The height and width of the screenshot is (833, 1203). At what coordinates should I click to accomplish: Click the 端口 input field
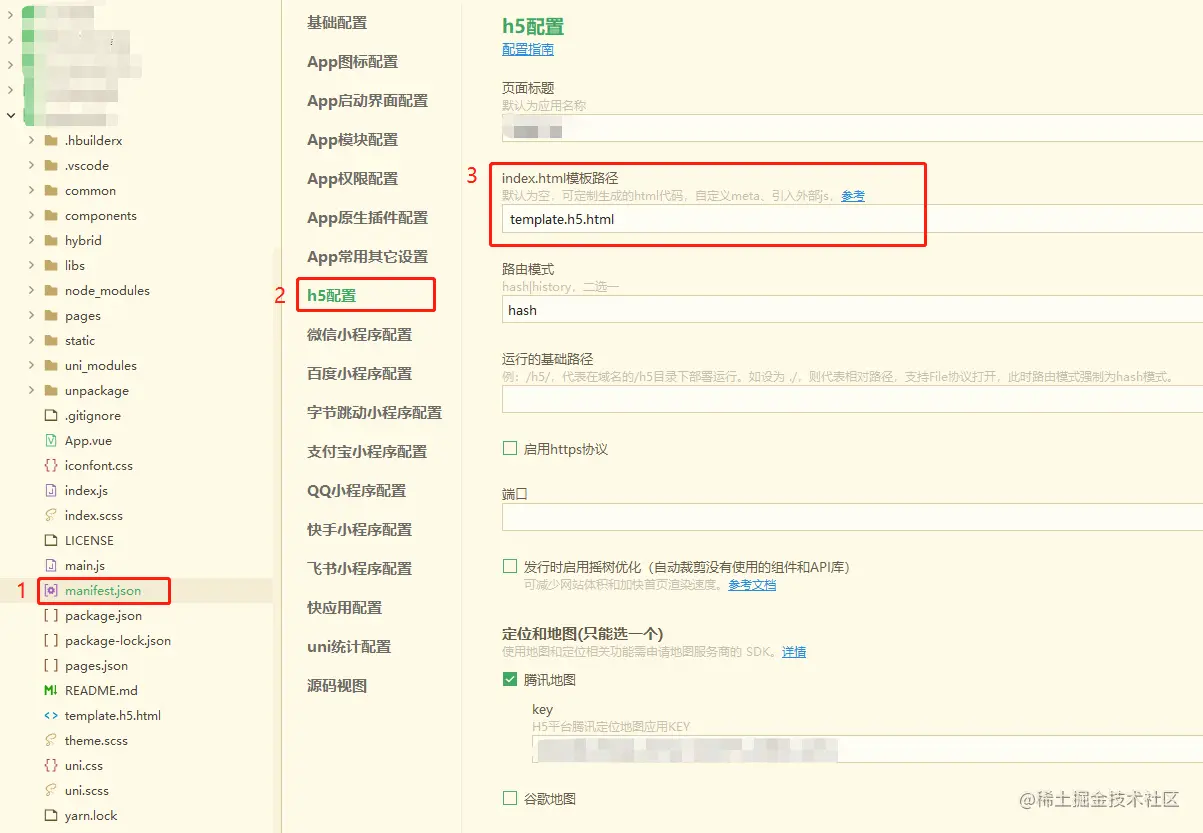(x=852, y=517)
